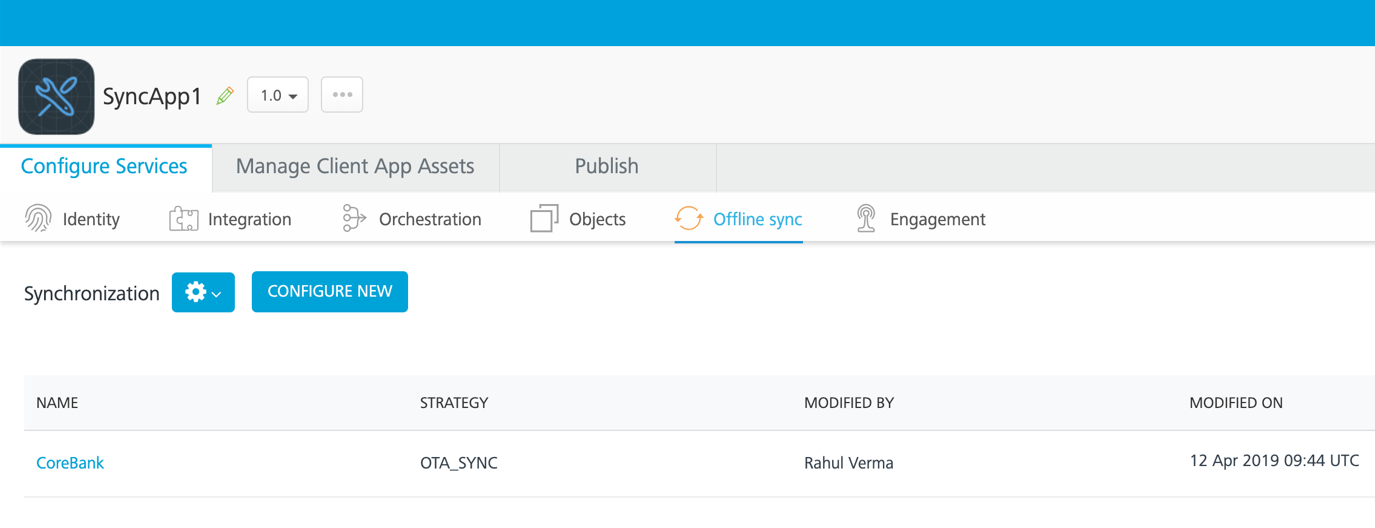This screenshot has width=1375, height=528.
Task: Click the Integration puzzle icon
Action: (184, 219)
